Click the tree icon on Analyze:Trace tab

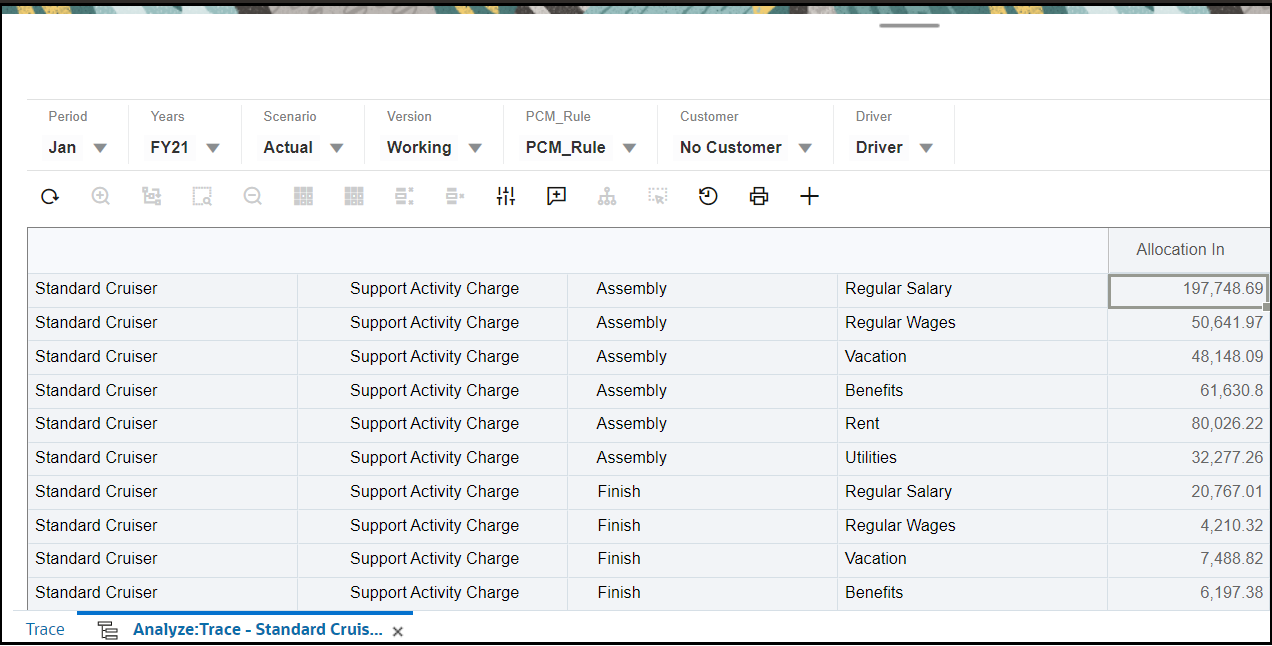pos(107,630)
